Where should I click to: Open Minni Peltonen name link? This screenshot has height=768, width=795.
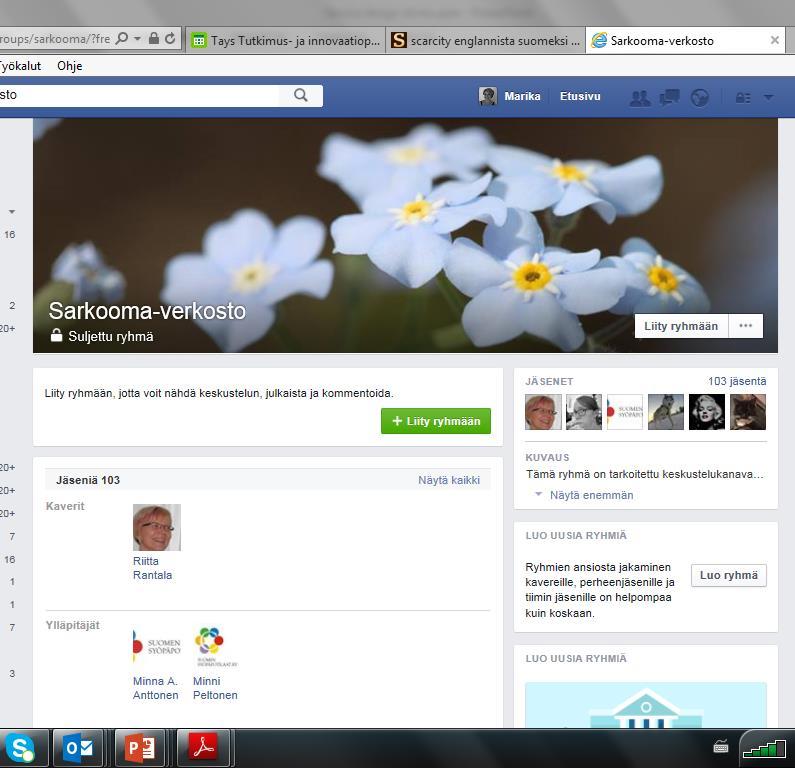pyautogui.click(x=215, y=688)
